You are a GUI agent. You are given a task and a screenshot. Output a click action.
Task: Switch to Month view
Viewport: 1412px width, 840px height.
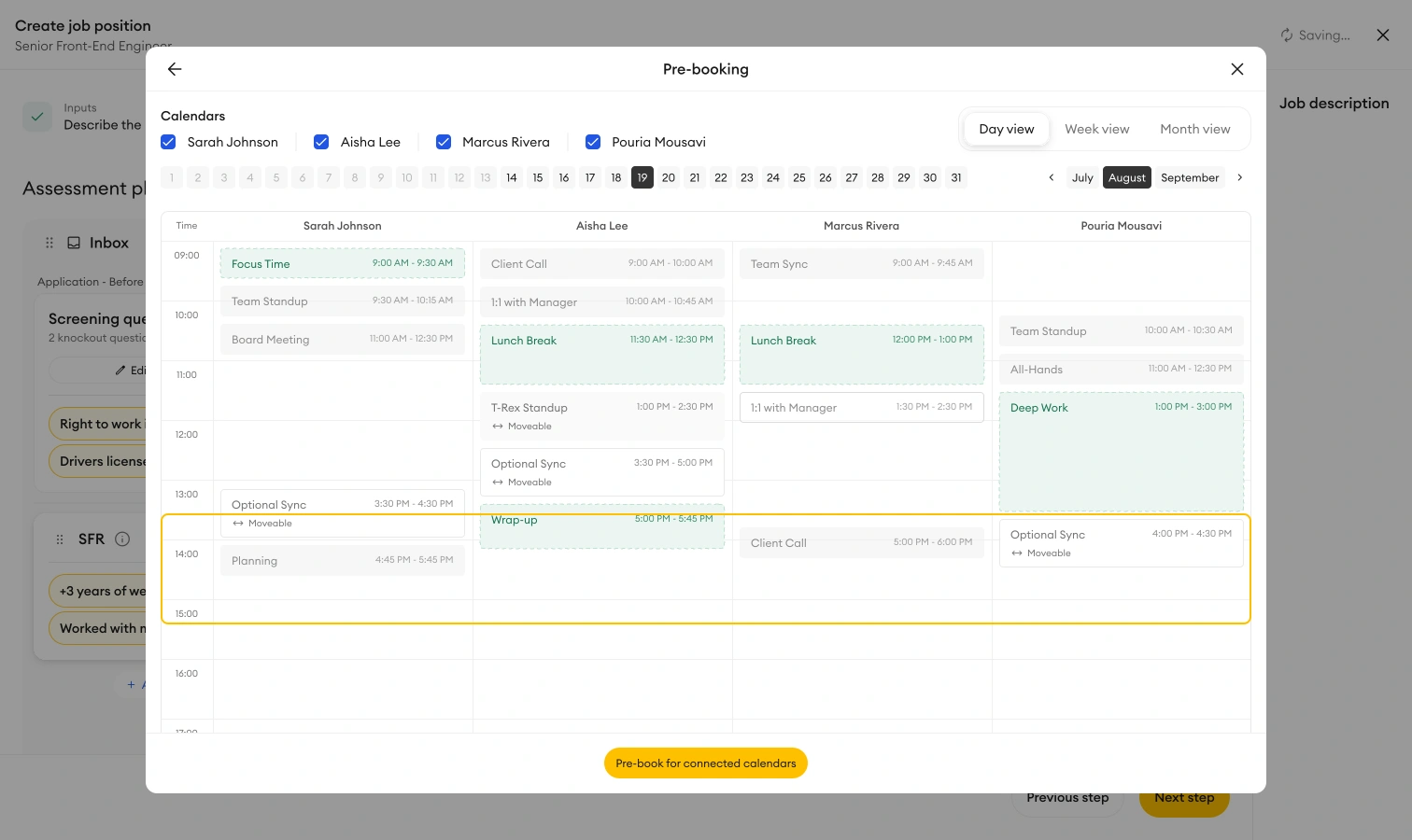pyautogui.click(x=1195, y=130)
